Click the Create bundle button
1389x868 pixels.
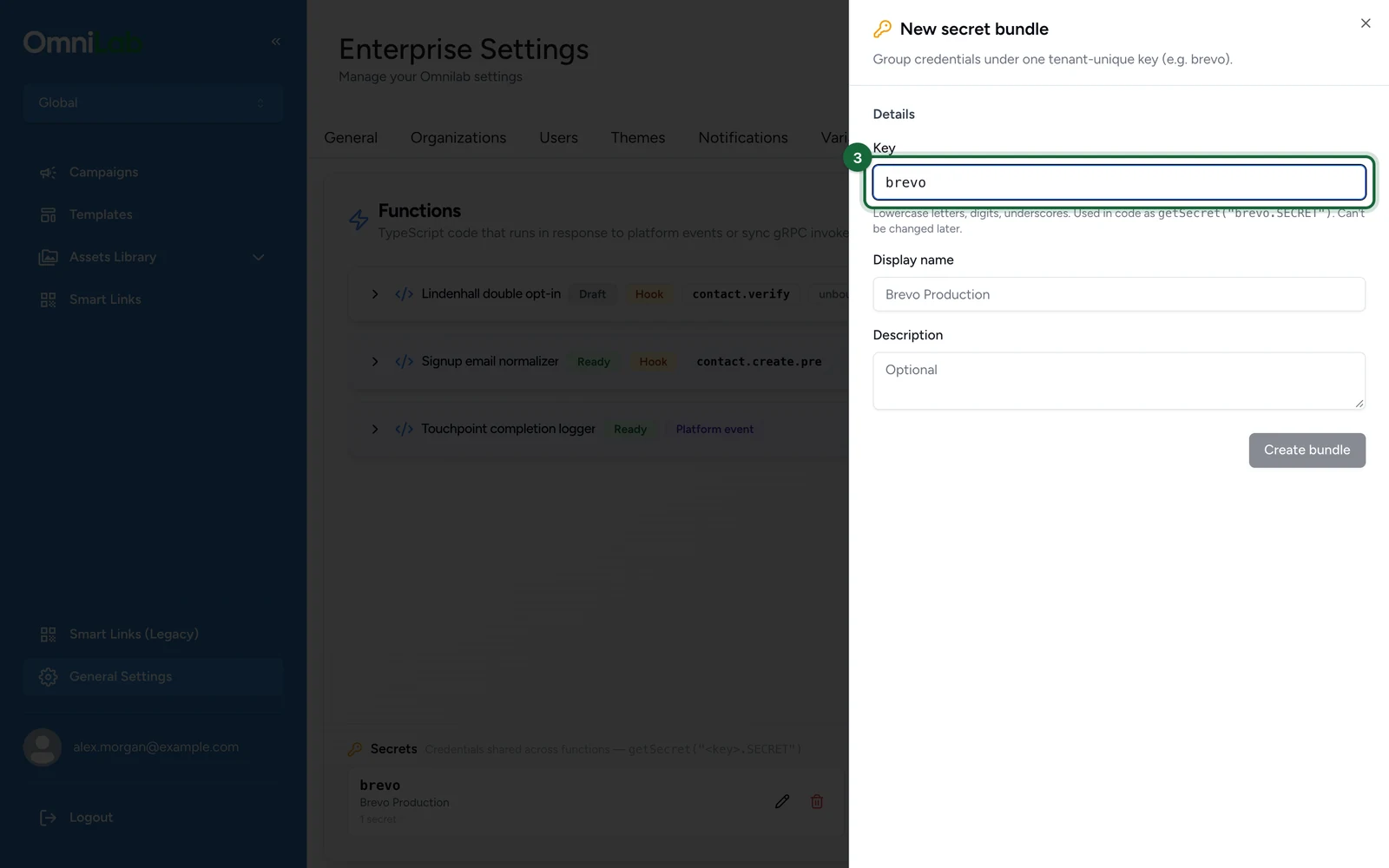[1307, 450]
